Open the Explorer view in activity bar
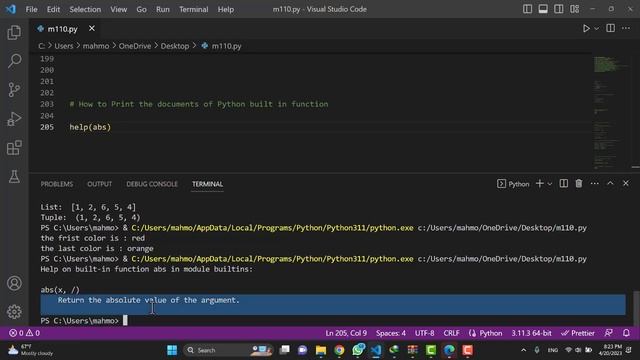The image size is (640, 360). pyautogui.click(x=14, y=33)
